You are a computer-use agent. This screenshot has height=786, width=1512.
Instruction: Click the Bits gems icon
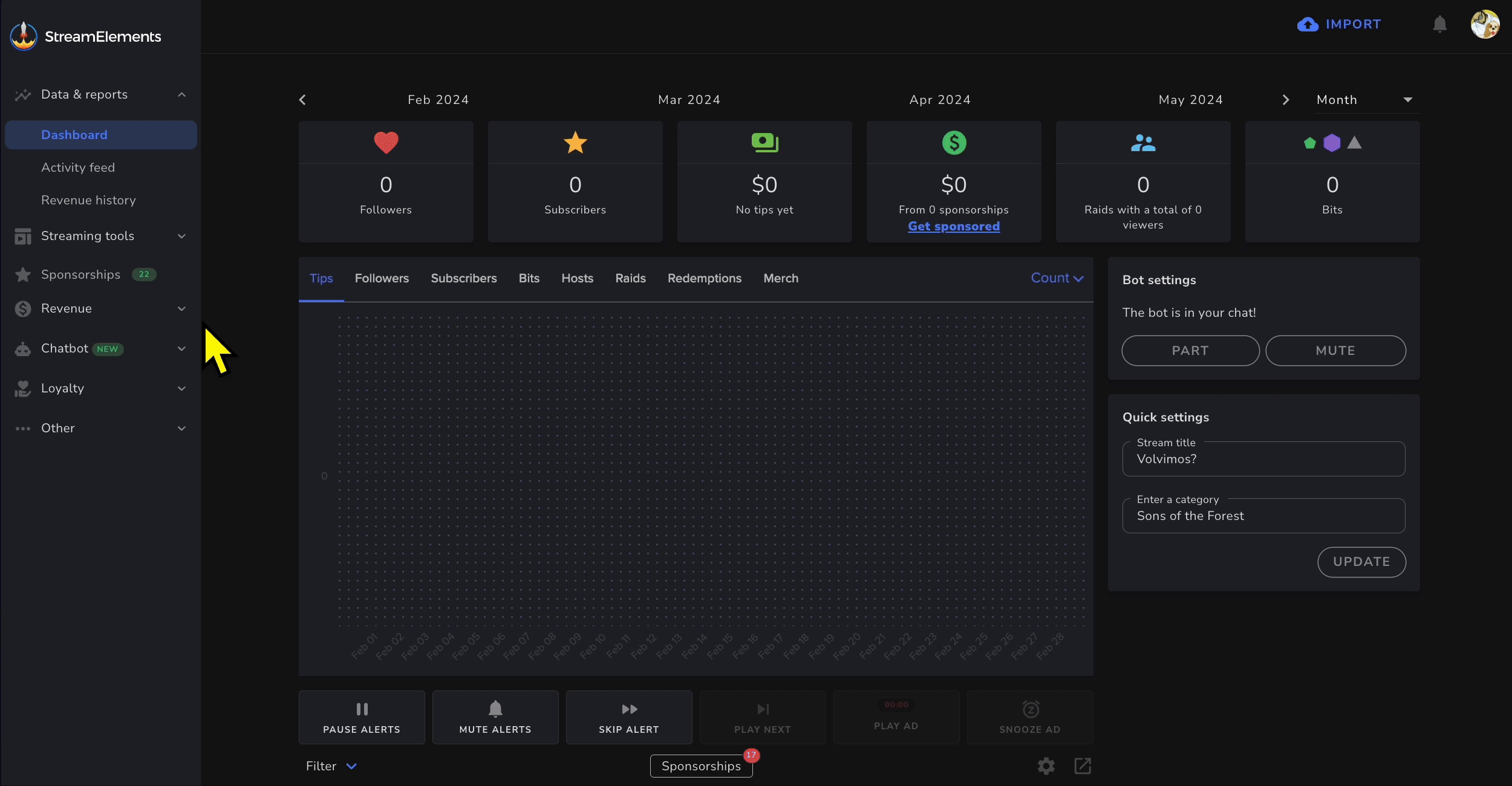tap(1332, 143)
